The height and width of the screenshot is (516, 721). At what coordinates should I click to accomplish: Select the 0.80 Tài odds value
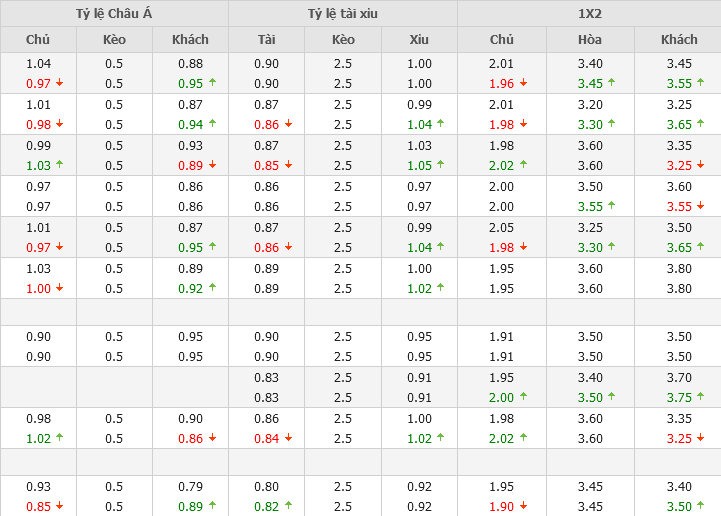tap(266, 487)
